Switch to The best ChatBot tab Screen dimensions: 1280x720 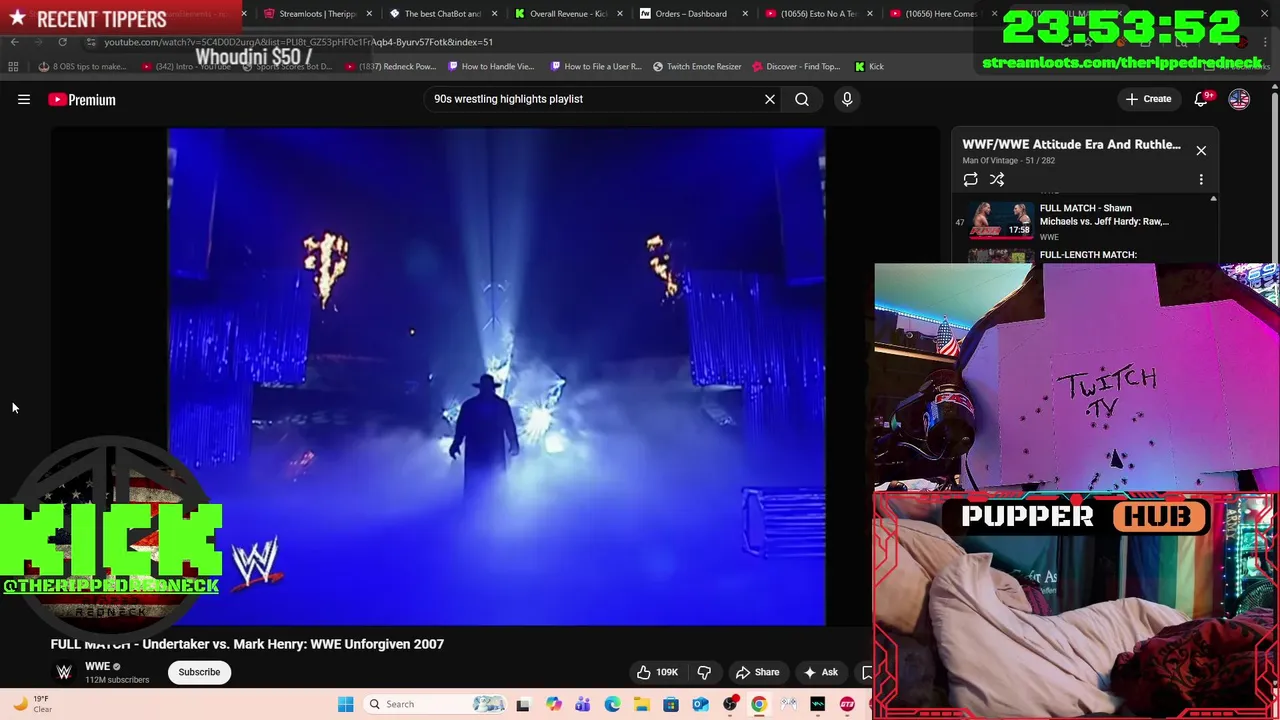tap(442, 14)
